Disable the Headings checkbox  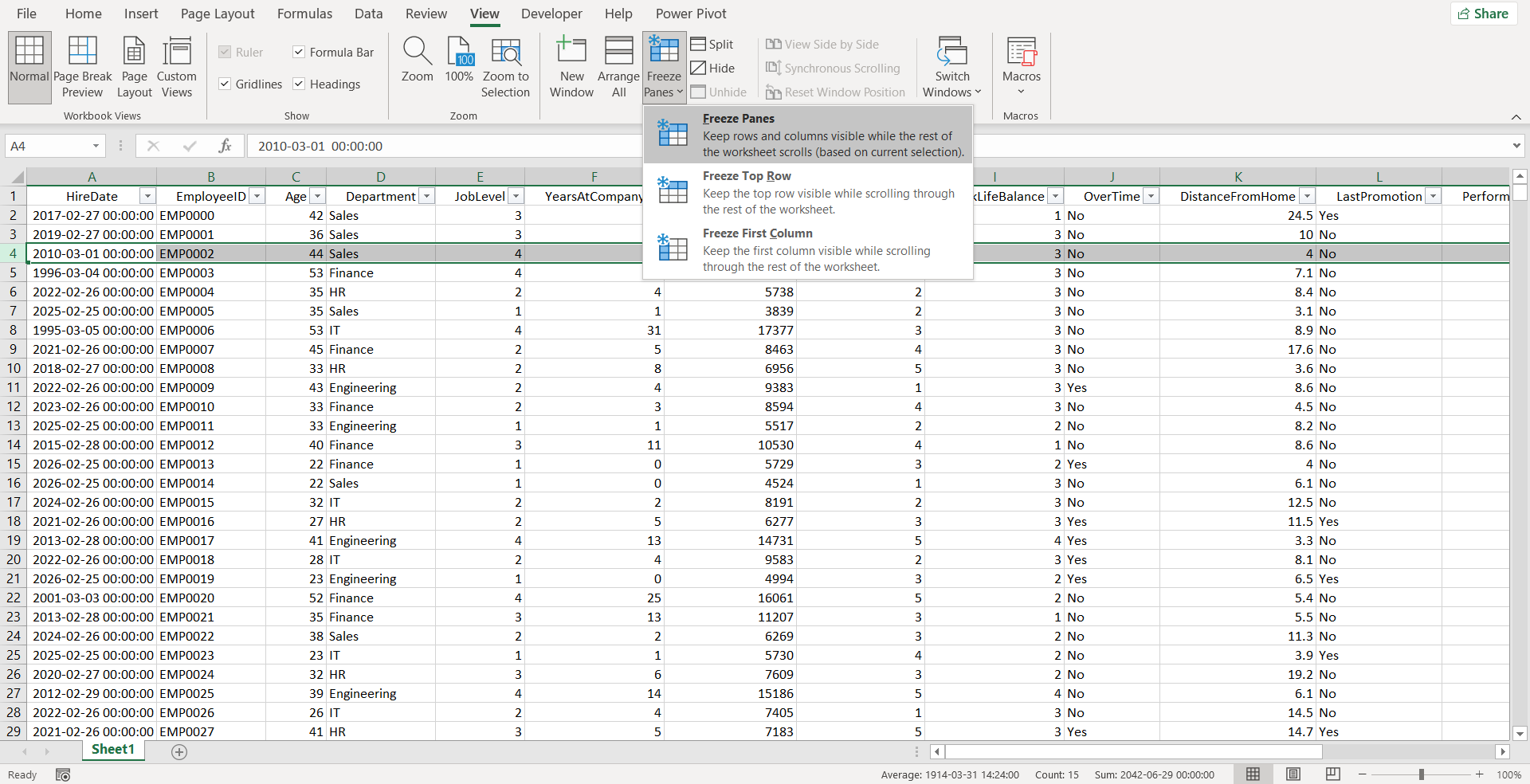point(299,84)
